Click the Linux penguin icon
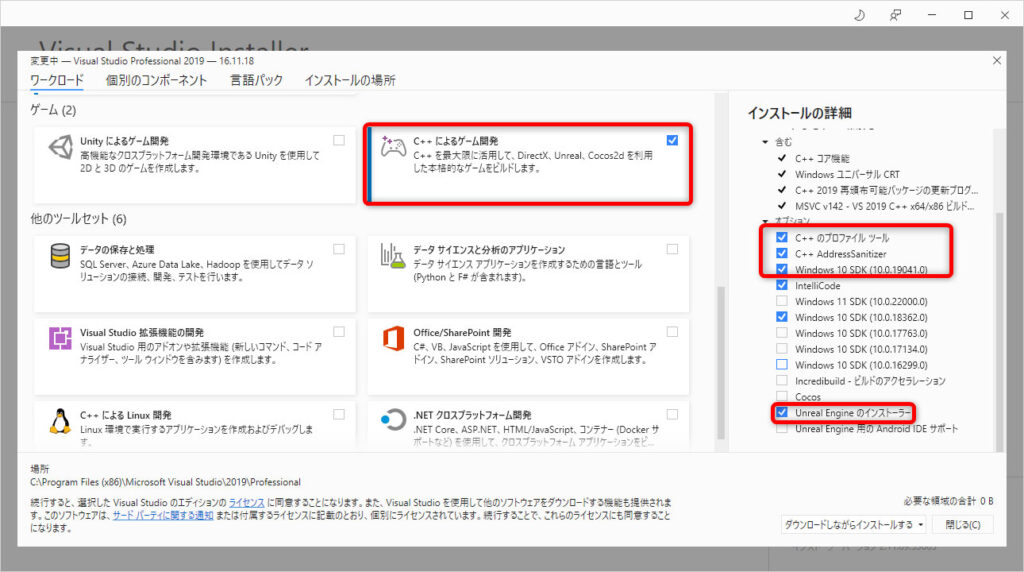1024x572 pixels. pos(60,421)
